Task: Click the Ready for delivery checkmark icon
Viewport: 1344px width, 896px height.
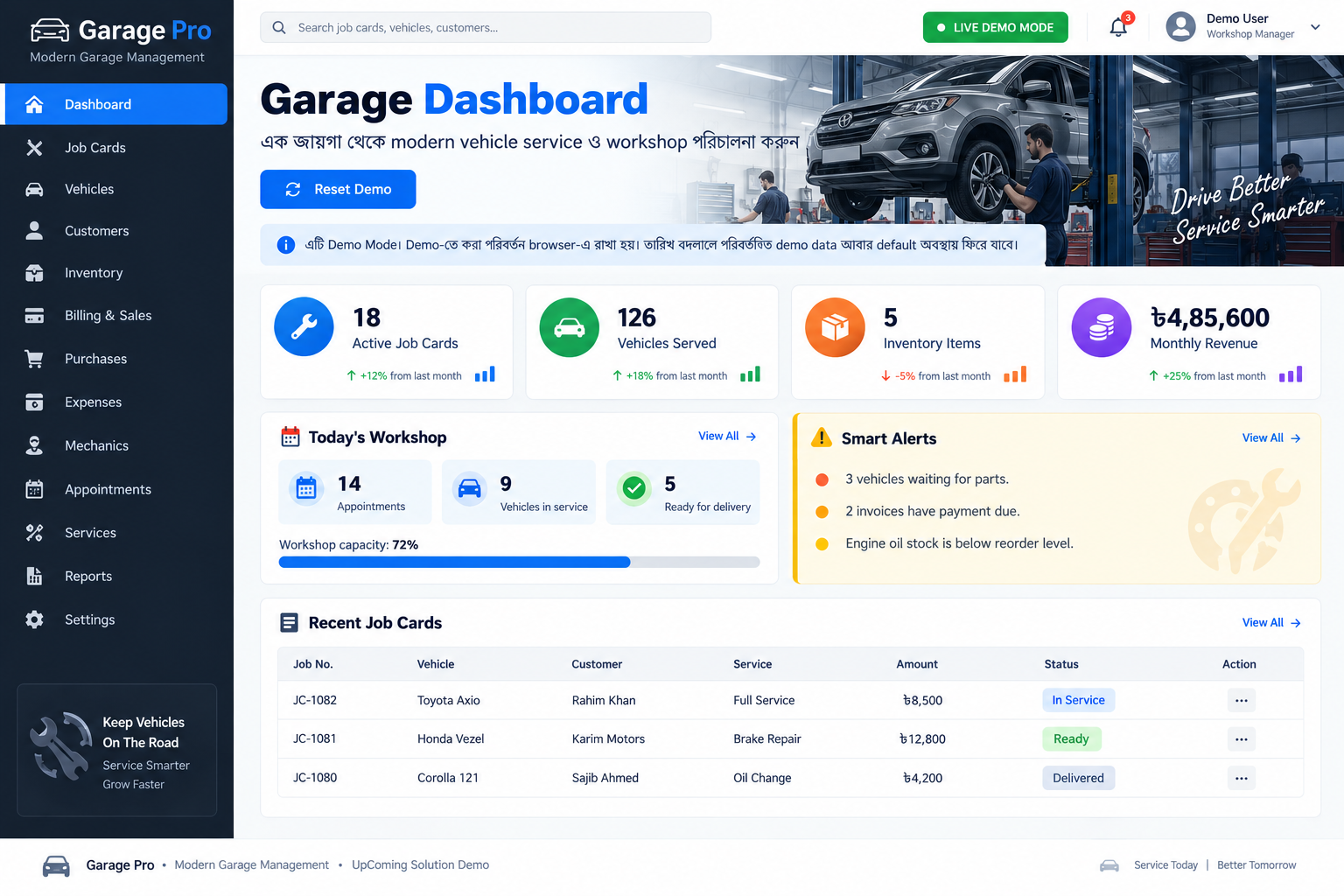Action: point(634,488)
